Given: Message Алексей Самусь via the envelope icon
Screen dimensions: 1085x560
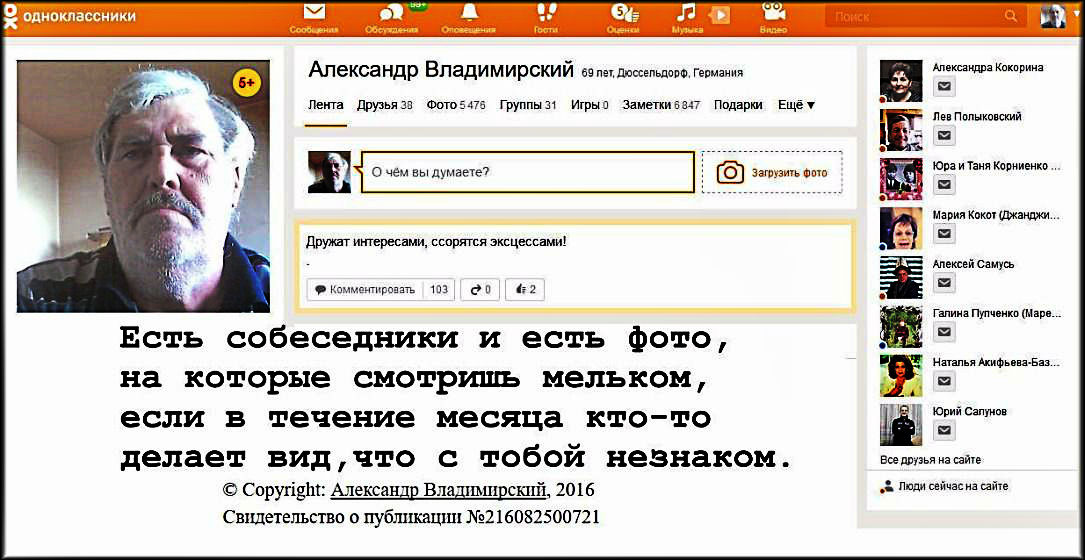Looking at the screenshot, I should click(x=945, y=282).
